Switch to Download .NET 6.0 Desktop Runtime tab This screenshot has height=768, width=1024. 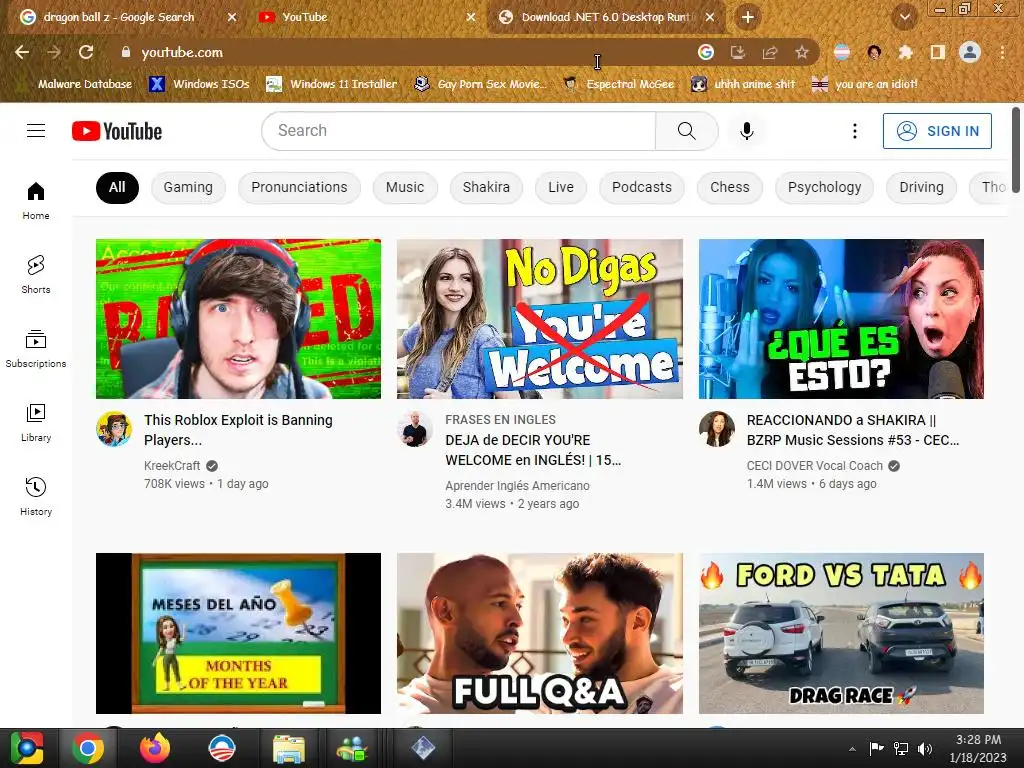point(605,17)
